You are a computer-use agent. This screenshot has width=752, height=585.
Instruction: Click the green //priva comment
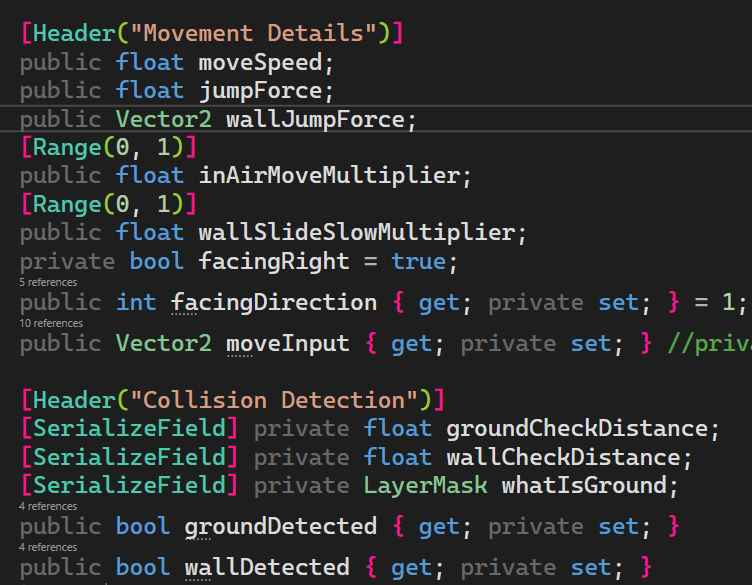710,344
